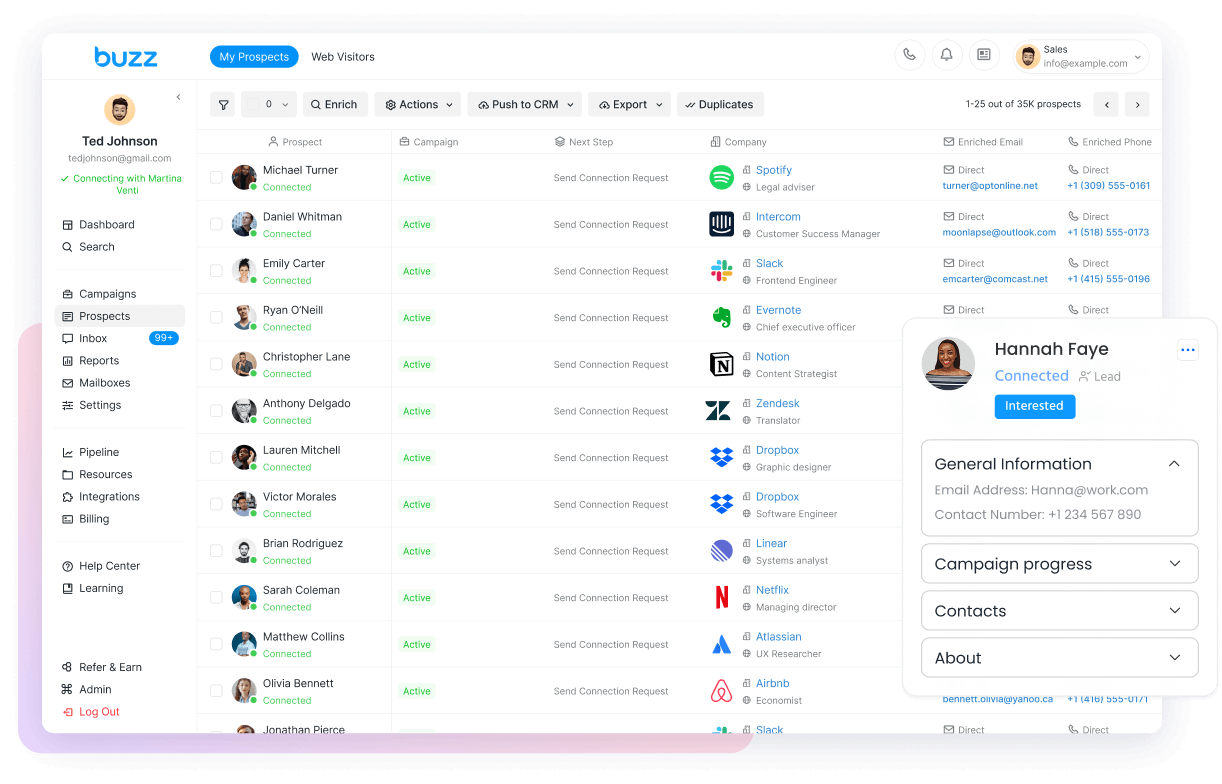Tick the checkbox next to Sarah Coleman
Image resolution: width=1222 pixels, height=784 pixels.
point(216,598)
